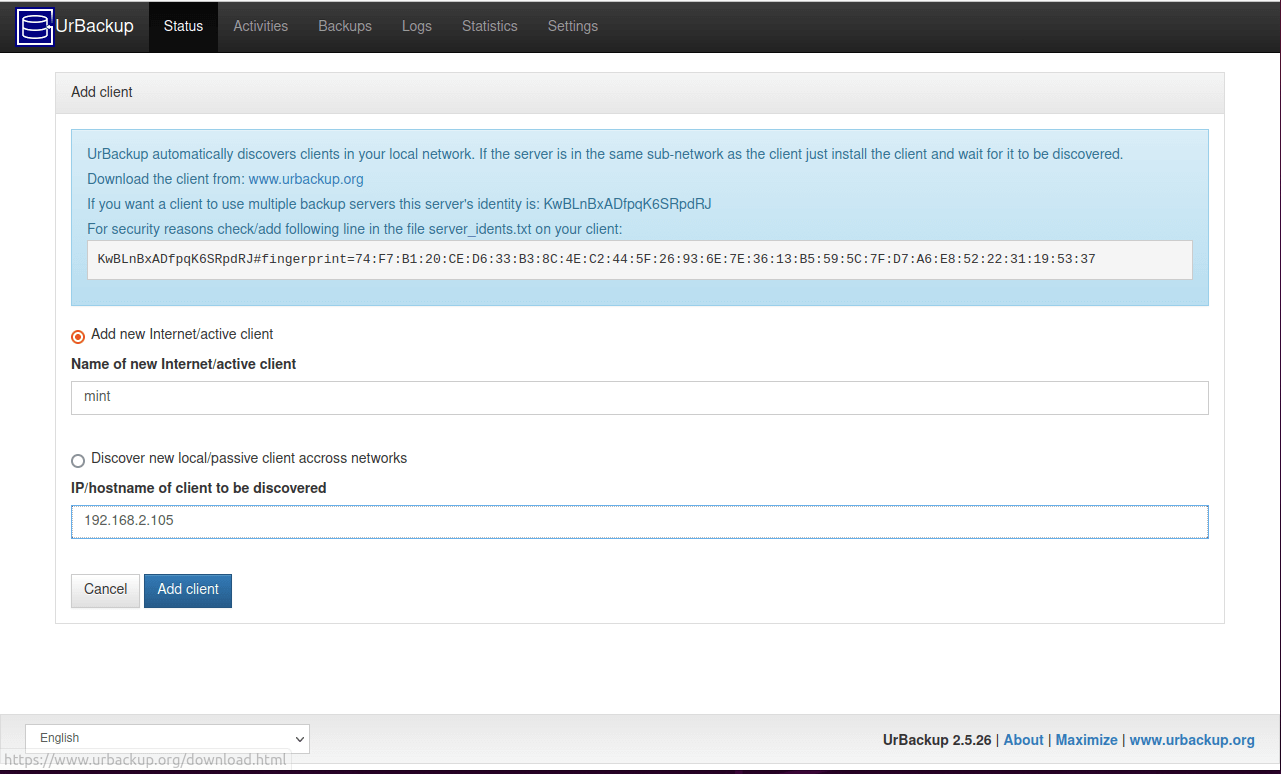The image size is (1281, 774).
Task: Switch to the Activities tab
Action: (261, 26)
